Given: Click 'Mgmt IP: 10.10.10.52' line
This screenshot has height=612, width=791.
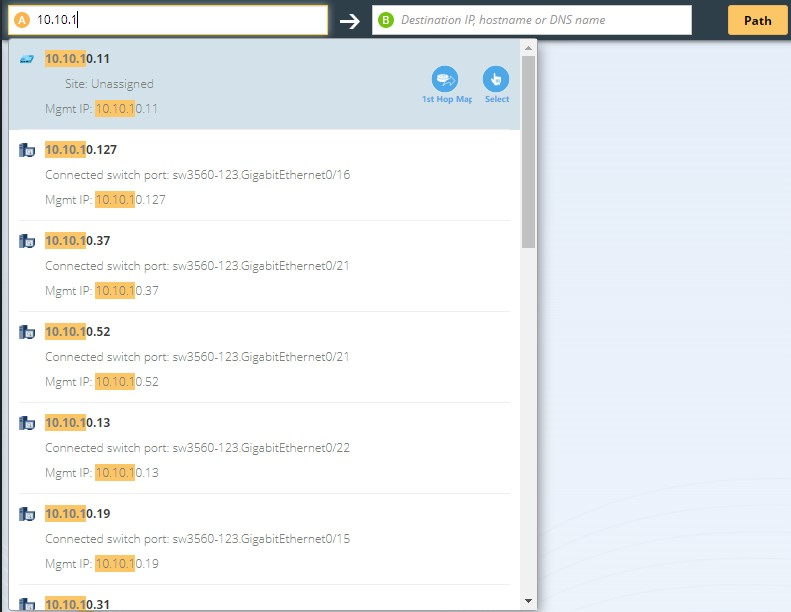Looking at the screenshot, I should click(102, 381).
